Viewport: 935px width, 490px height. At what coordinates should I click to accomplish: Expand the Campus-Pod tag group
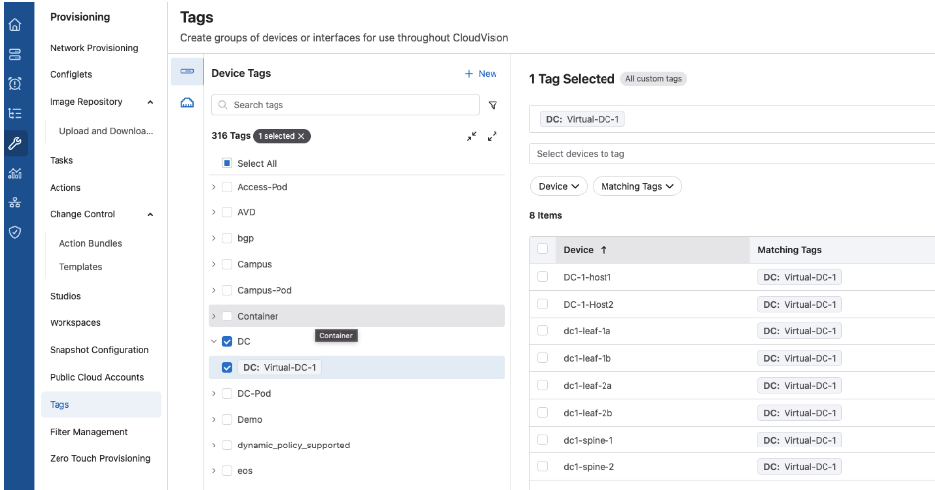click(x=214, y=290)
